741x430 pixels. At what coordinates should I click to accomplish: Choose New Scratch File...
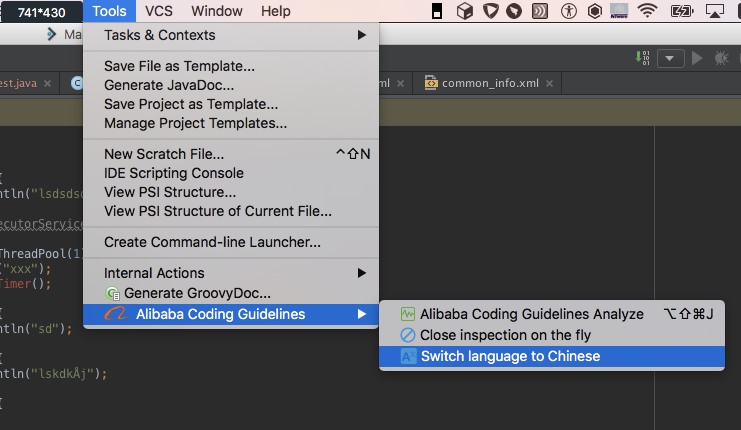click(164, 154)
